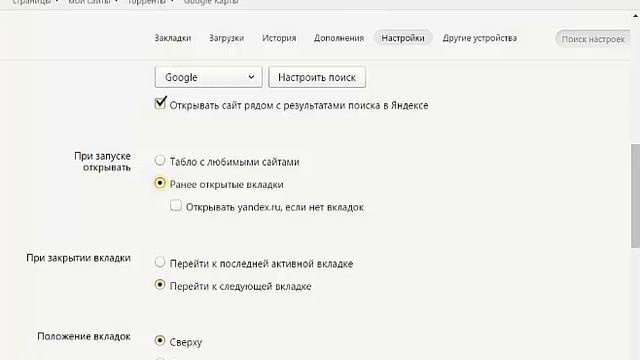Open the История tab
This screenshot has height=360, width=640.
279,38
